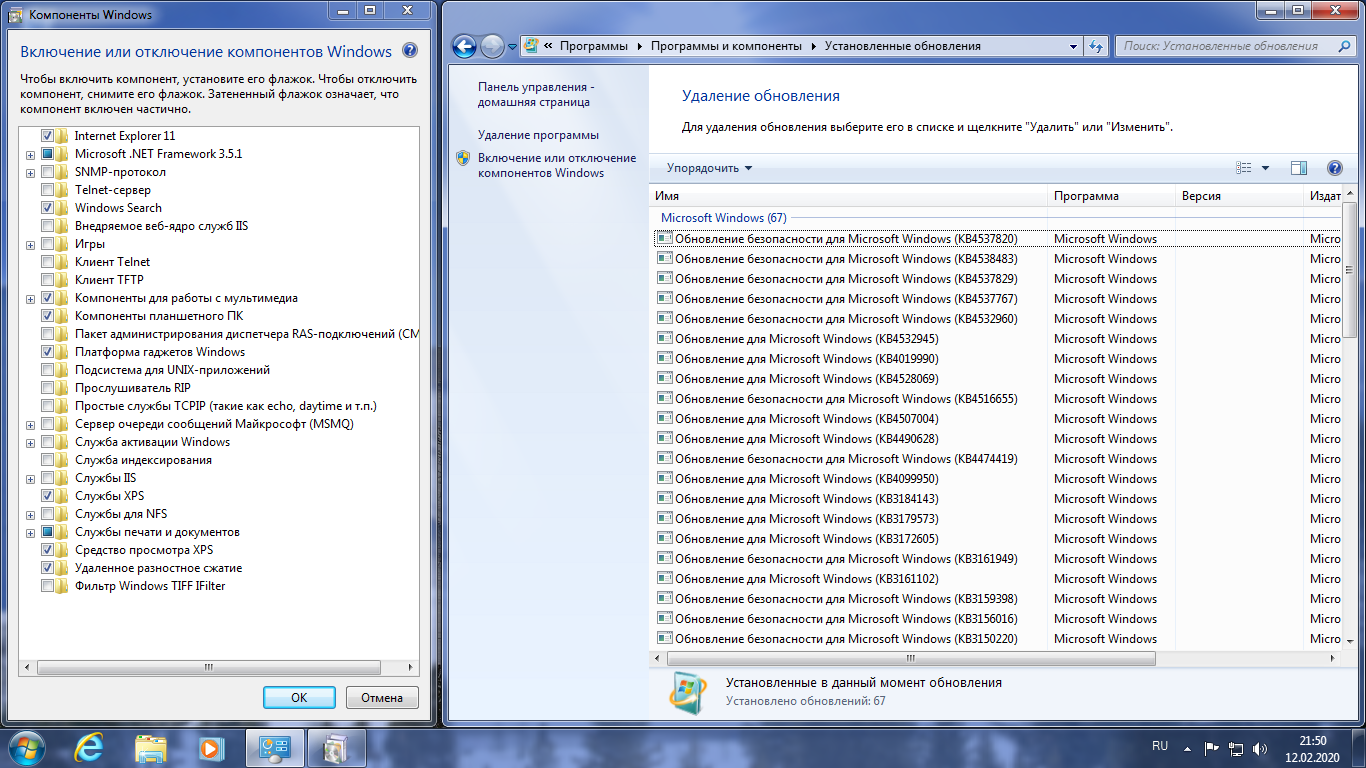Switch to Control Panel taskbar button
The width and height of the screenshot is (1366, 768).
(x=274, y=747)
